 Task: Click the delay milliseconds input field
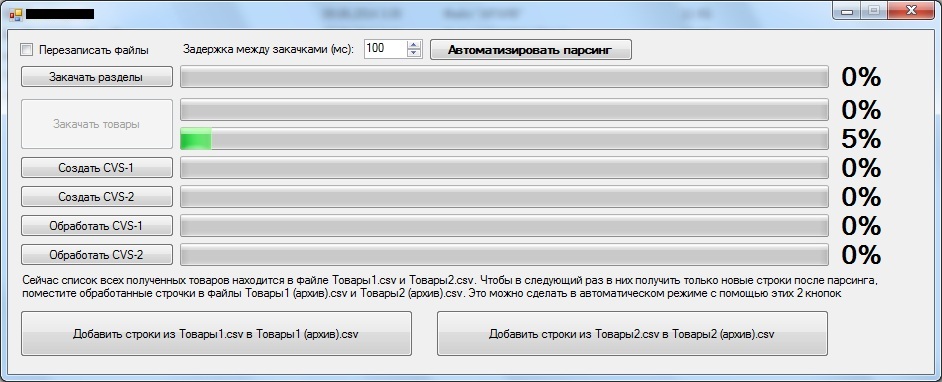[385, 49]
